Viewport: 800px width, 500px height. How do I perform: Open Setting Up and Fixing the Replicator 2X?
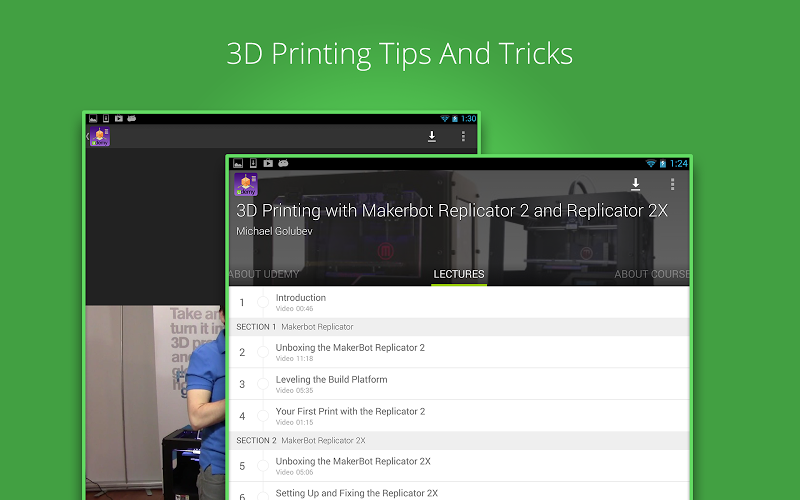point(459,491)
